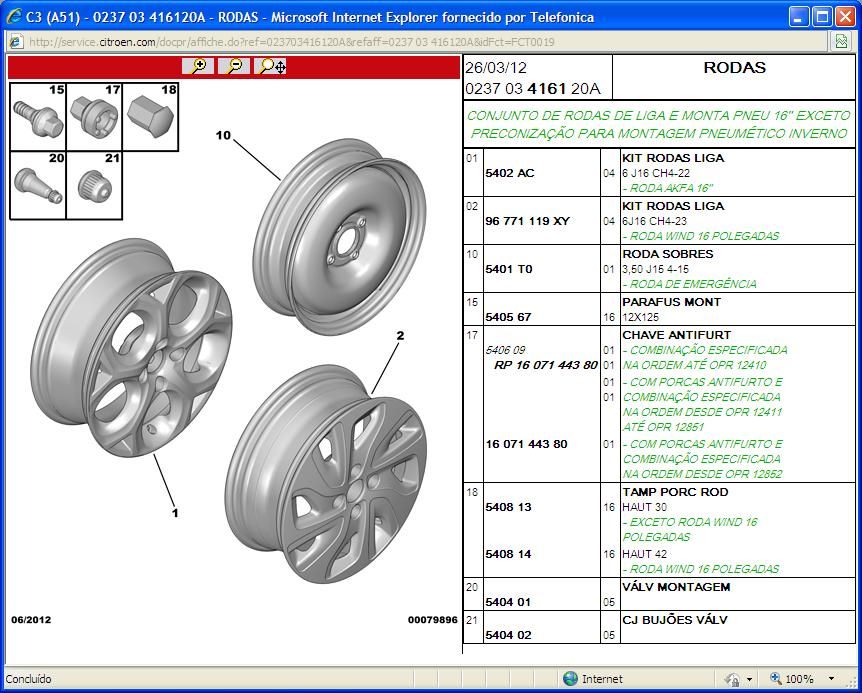Click part number 5404 01
Screen dimensions: 862x693
click(x=508, y=602)
